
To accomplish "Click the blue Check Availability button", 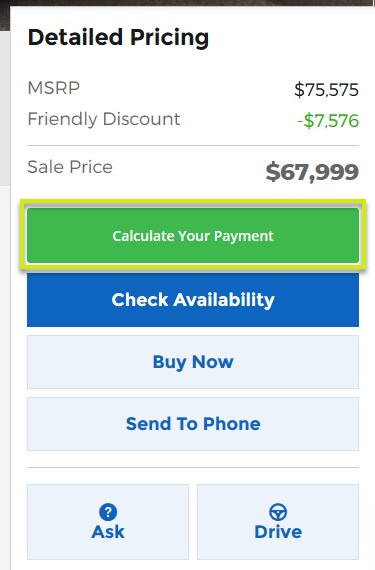I will coord(193,300).
